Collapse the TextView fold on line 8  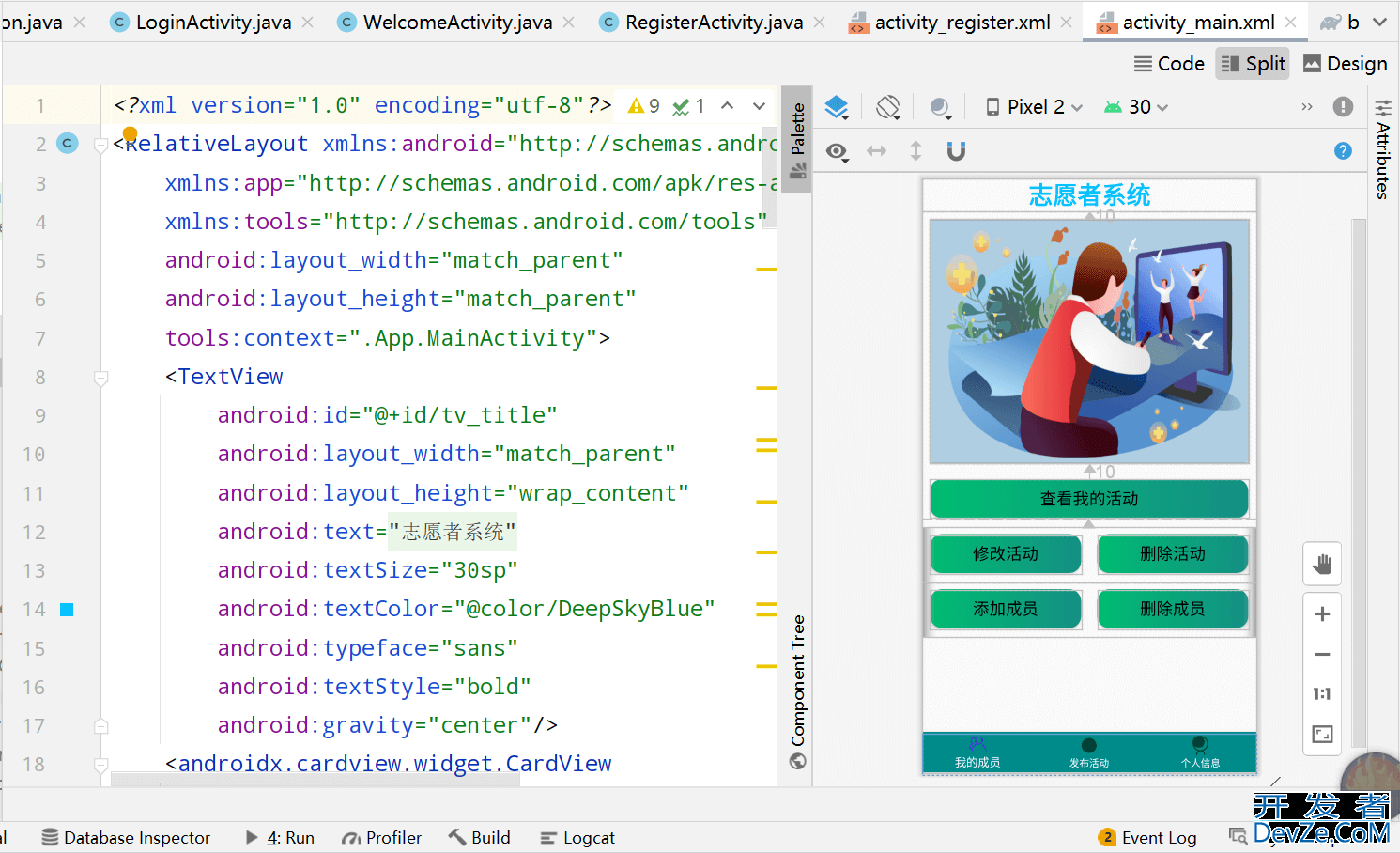point(101,378)
